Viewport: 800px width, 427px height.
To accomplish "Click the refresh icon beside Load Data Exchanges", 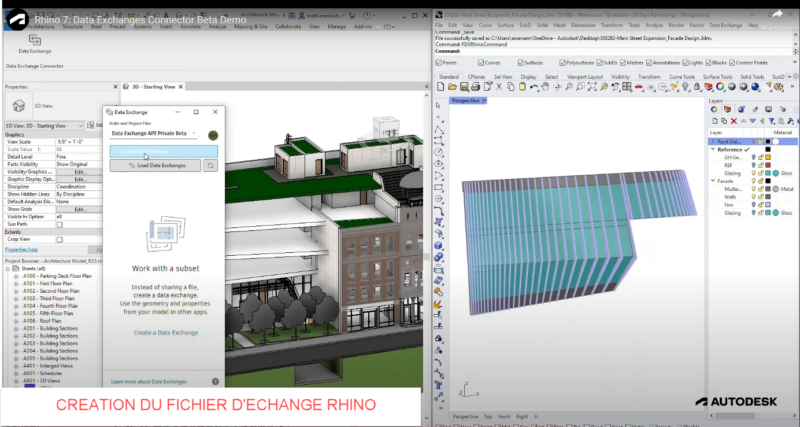I will [210, 165].
